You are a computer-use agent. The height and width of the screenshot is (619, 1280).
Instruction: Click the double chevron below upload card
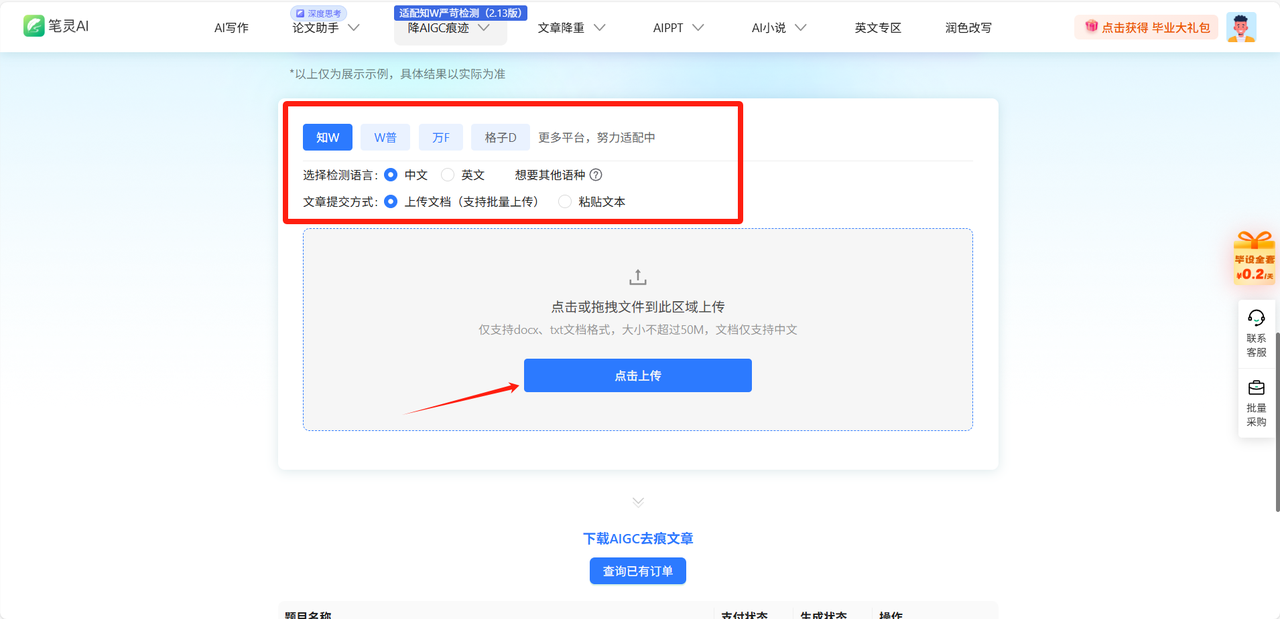pyautogui.click(x=638, y=501)
